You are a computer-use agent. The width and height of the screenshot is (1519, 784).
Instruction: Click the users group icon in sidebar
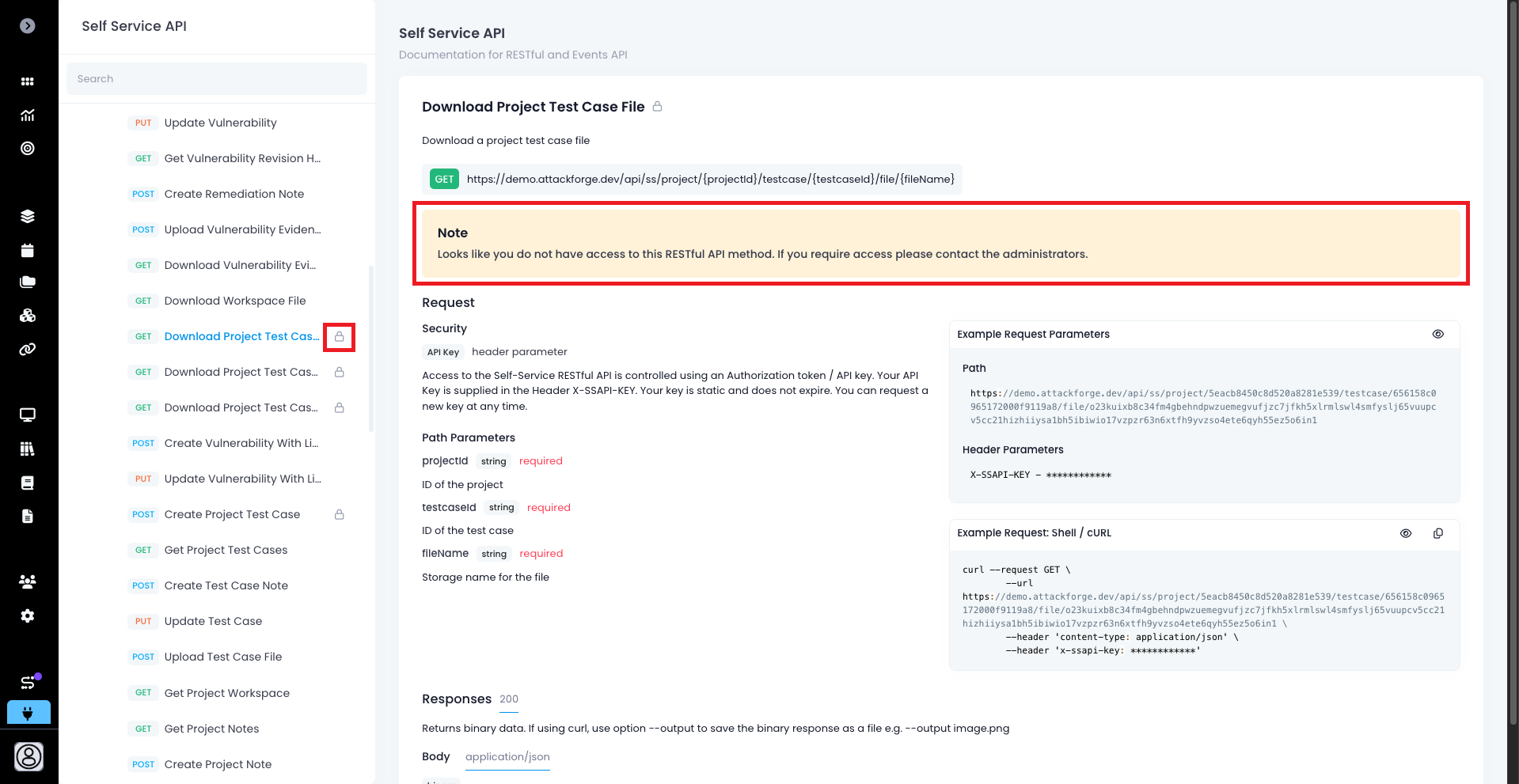coord(28,582)
